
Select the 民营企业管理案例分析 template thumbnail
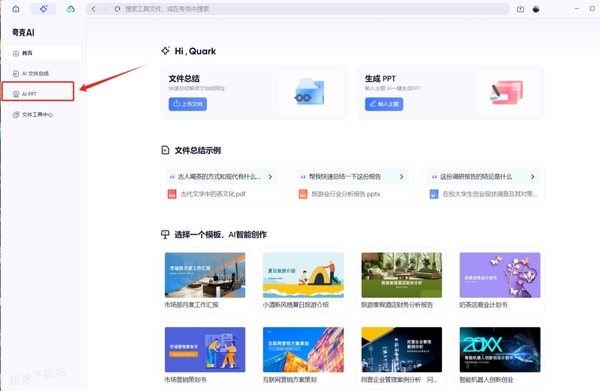tap(401, 349)
